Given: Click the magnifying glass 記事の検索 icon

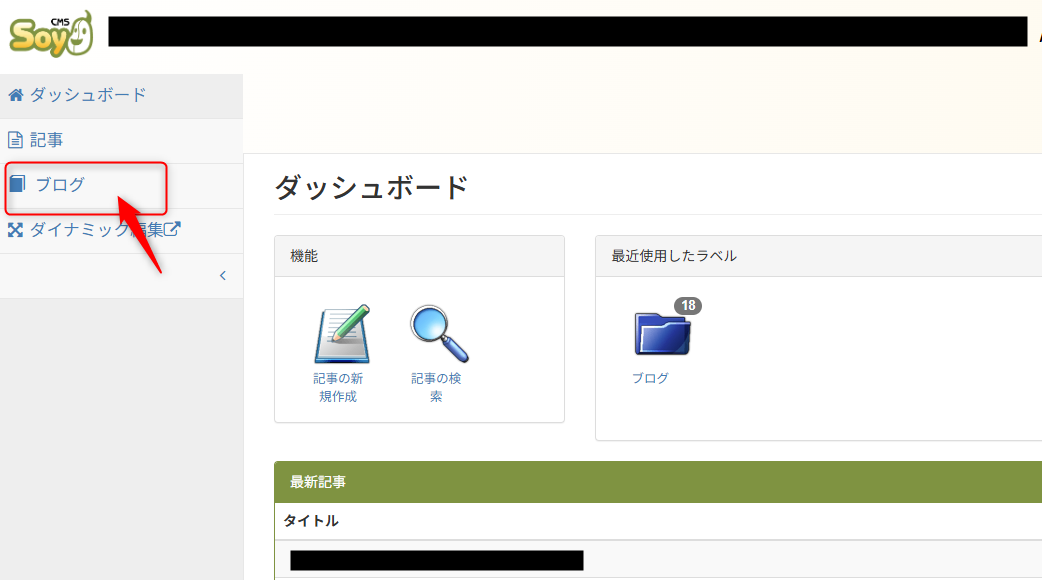Looking at the screenshot, I should click(438, 334).
